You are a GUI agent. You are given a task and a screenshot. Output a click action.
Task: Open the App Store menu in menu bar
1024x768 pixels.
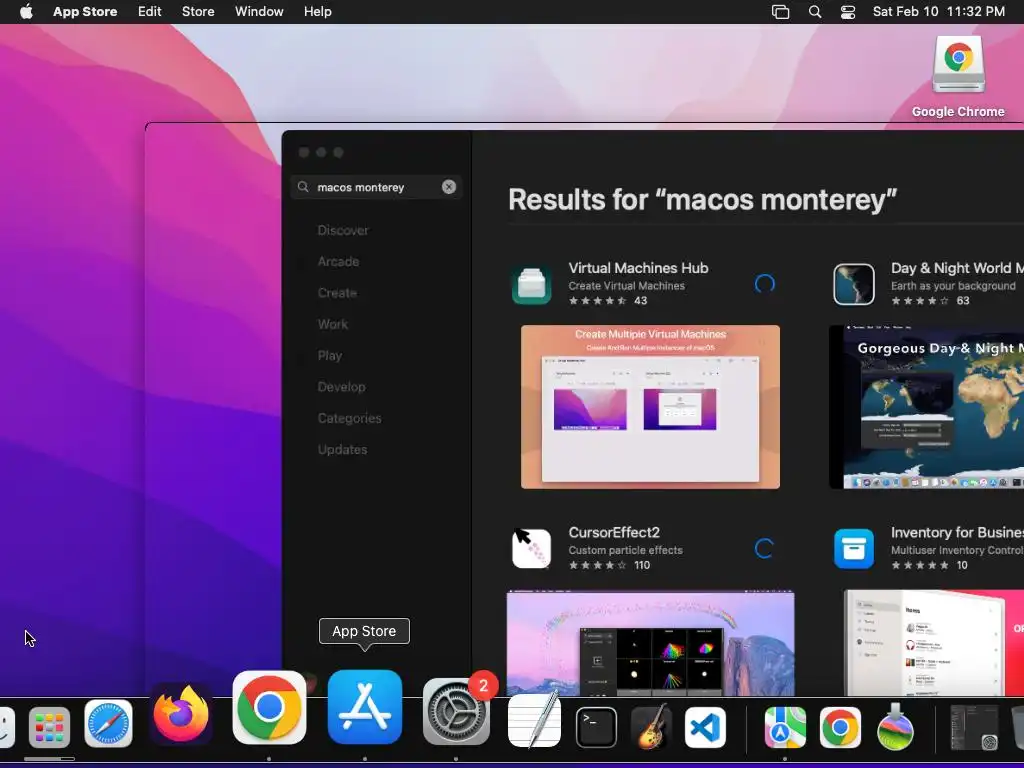(85, 12)
